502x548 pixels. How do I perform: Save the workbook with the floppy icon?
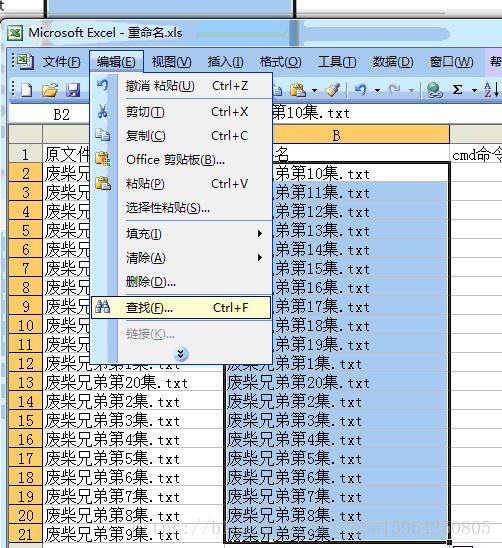pyautogui.click(x=73, y=90)
